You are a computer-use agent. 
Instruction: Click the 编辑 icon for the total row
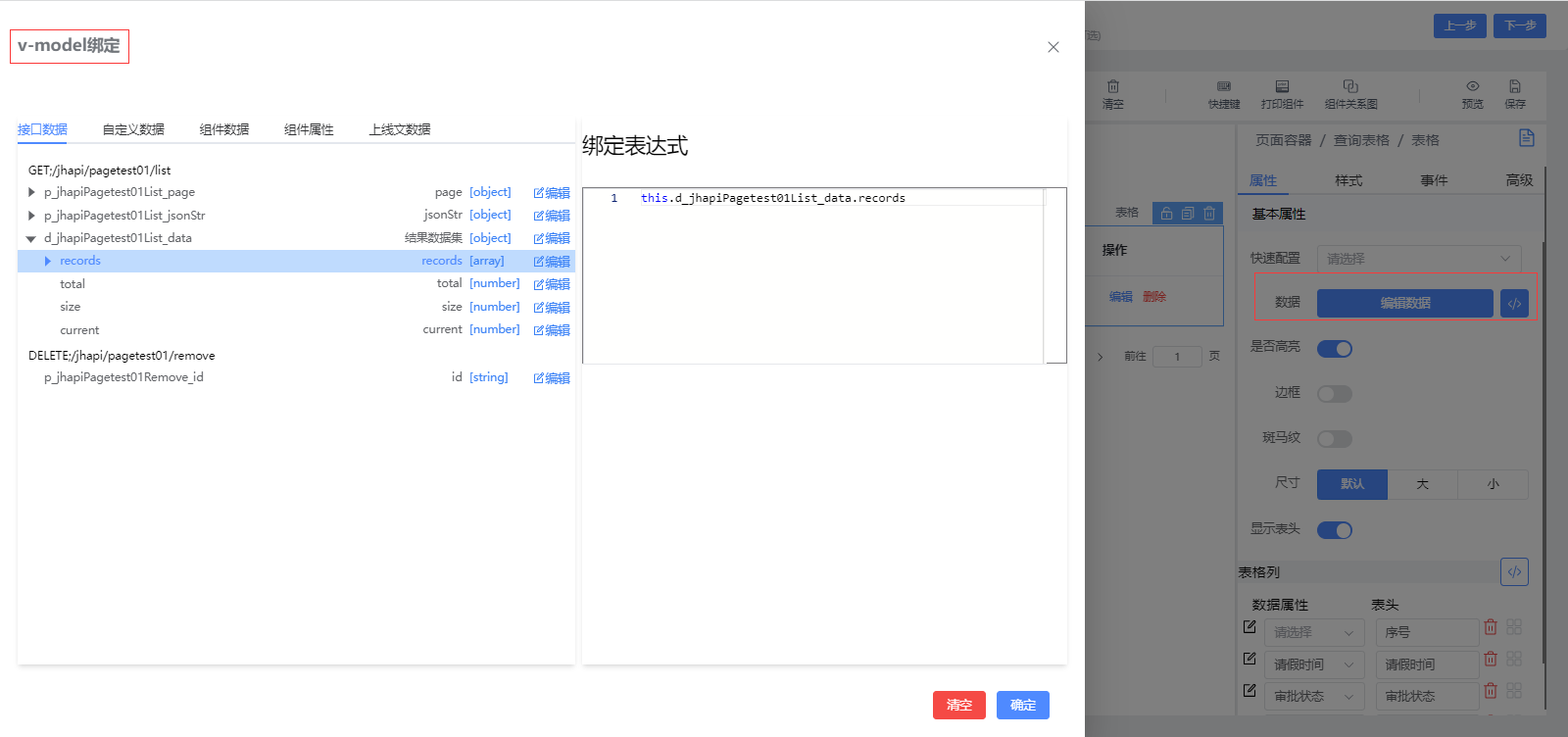552,284
